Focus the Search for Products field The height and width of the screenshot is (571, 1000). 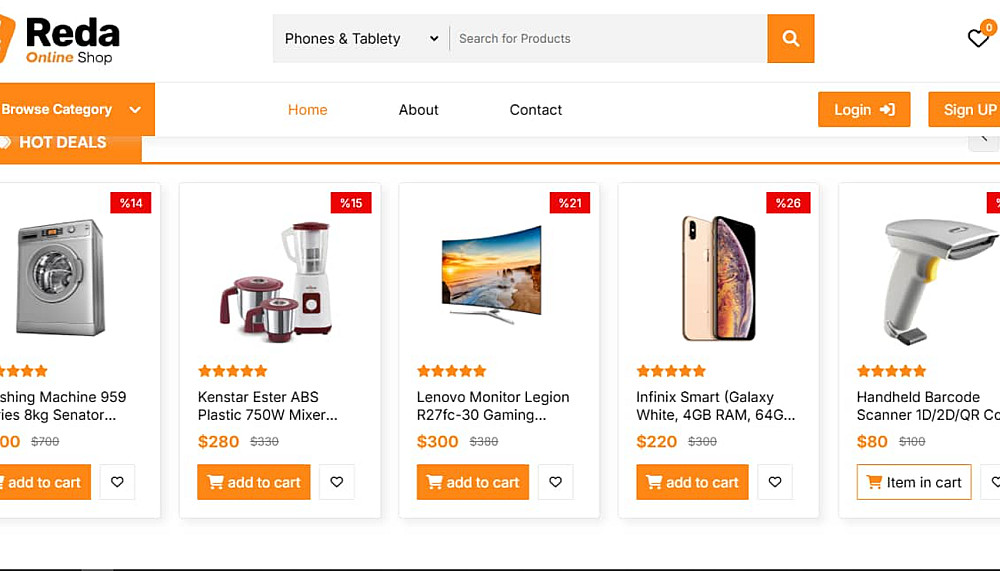608,39
